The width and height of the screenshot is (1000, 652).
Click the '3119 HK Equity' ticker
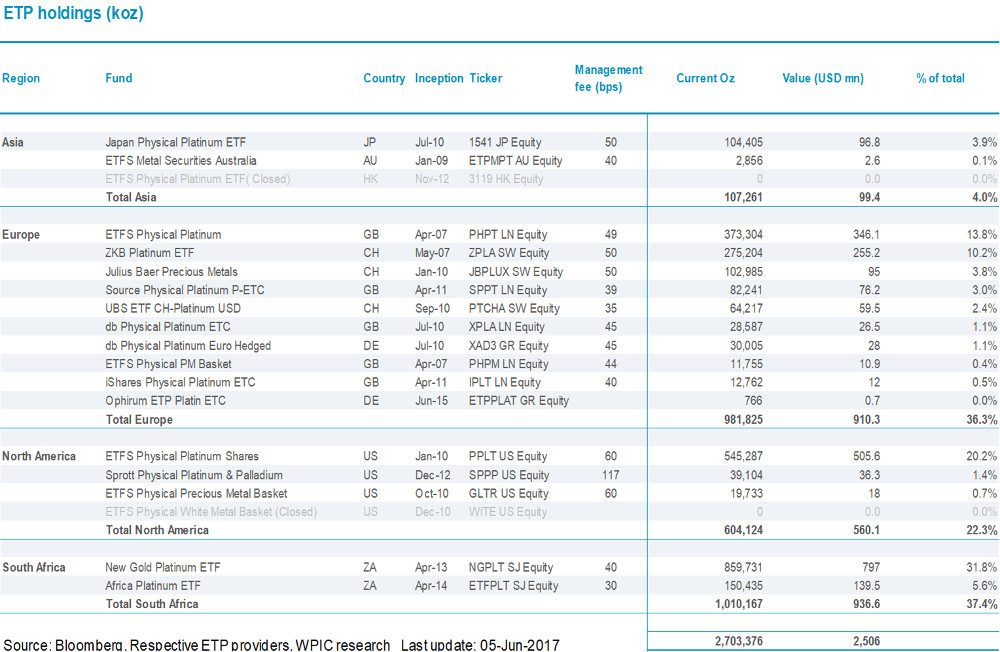[506, 179]
